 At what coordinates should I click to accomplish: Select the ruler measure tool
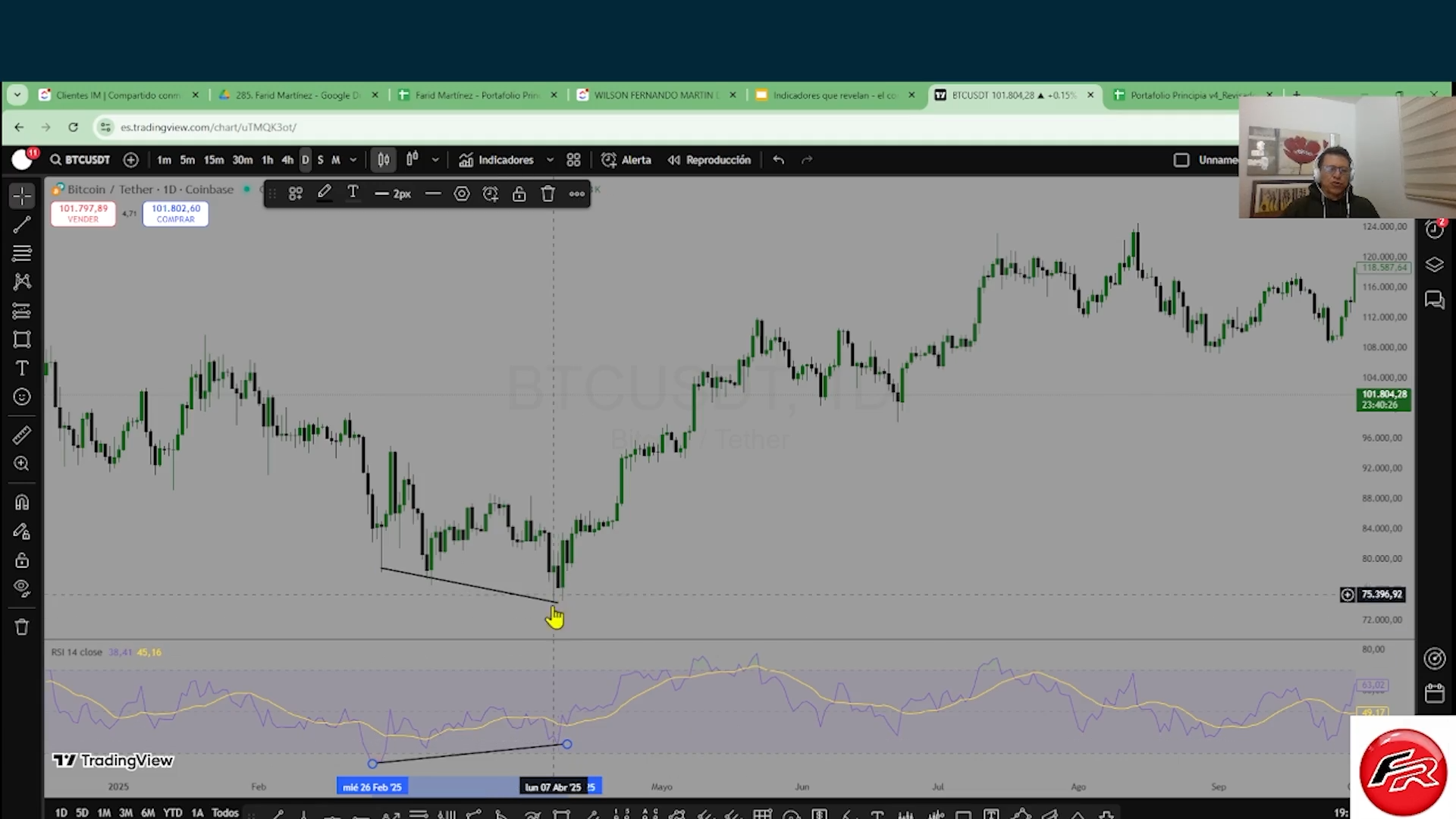pyautogui.click(x=22, y=435)
